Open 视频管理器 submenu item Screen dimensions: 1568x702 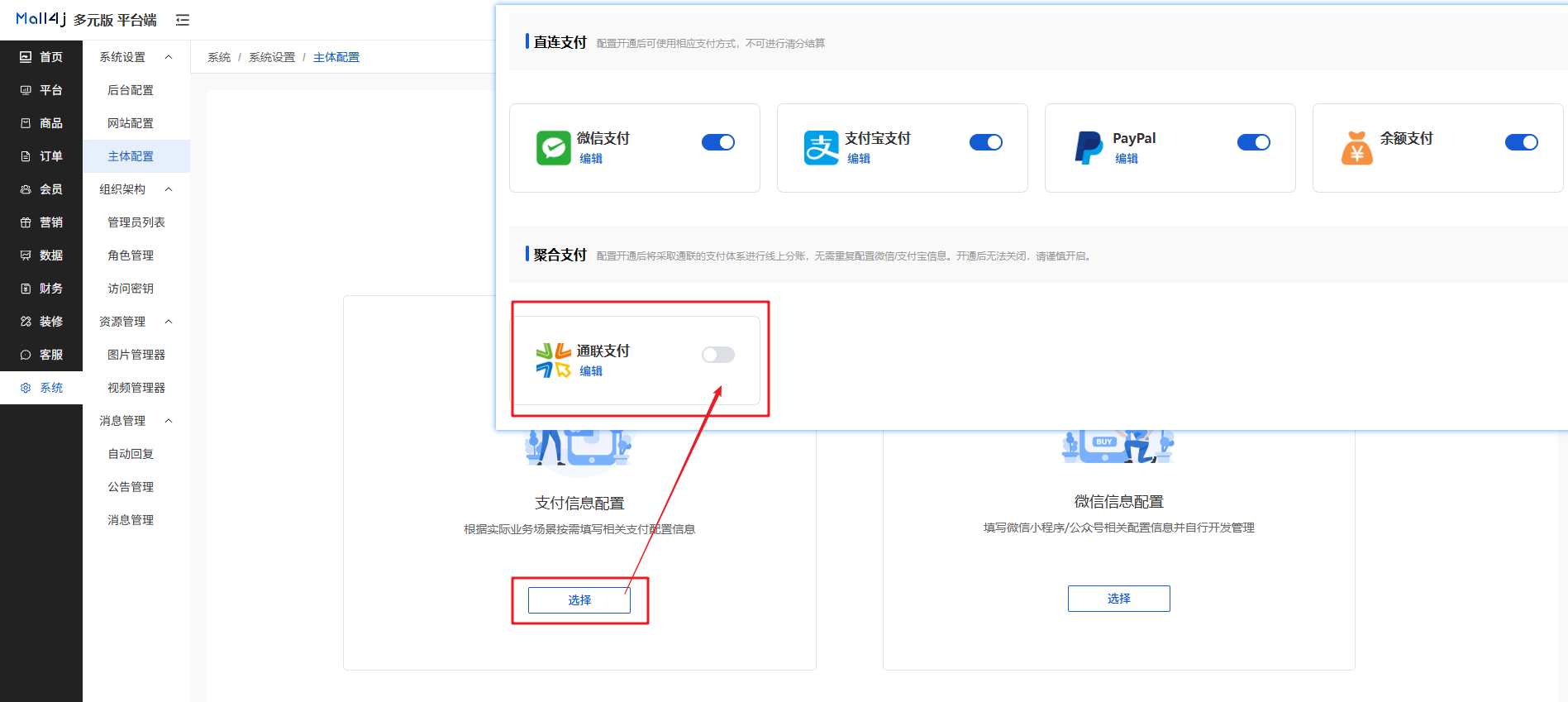click(136, 388)
